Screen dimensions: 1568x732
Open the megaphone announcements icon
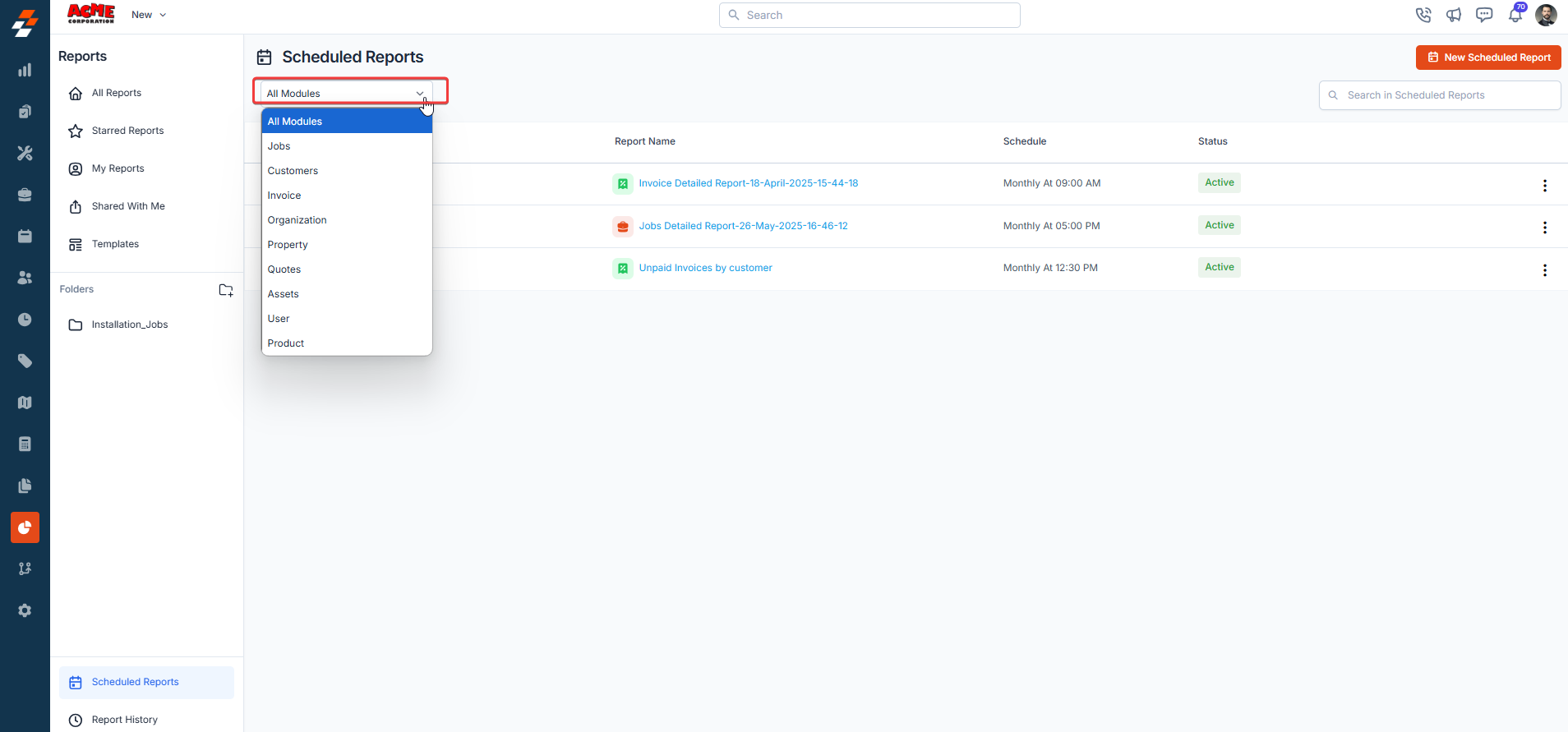[x=1454, y=15]
